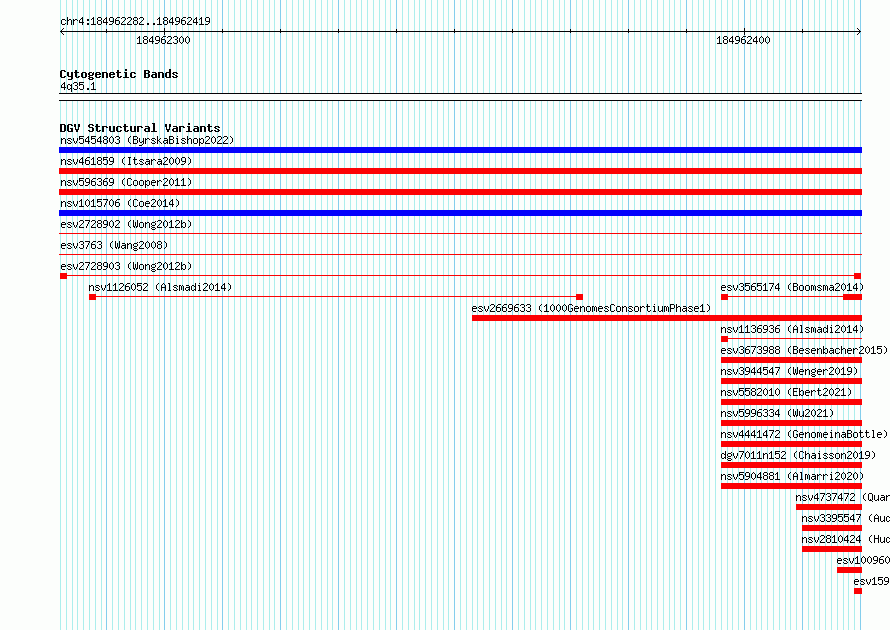This screenshot has height=630, width=890.
Task: Click the 184962400 ruler coordinate
Action: point(743,40)
